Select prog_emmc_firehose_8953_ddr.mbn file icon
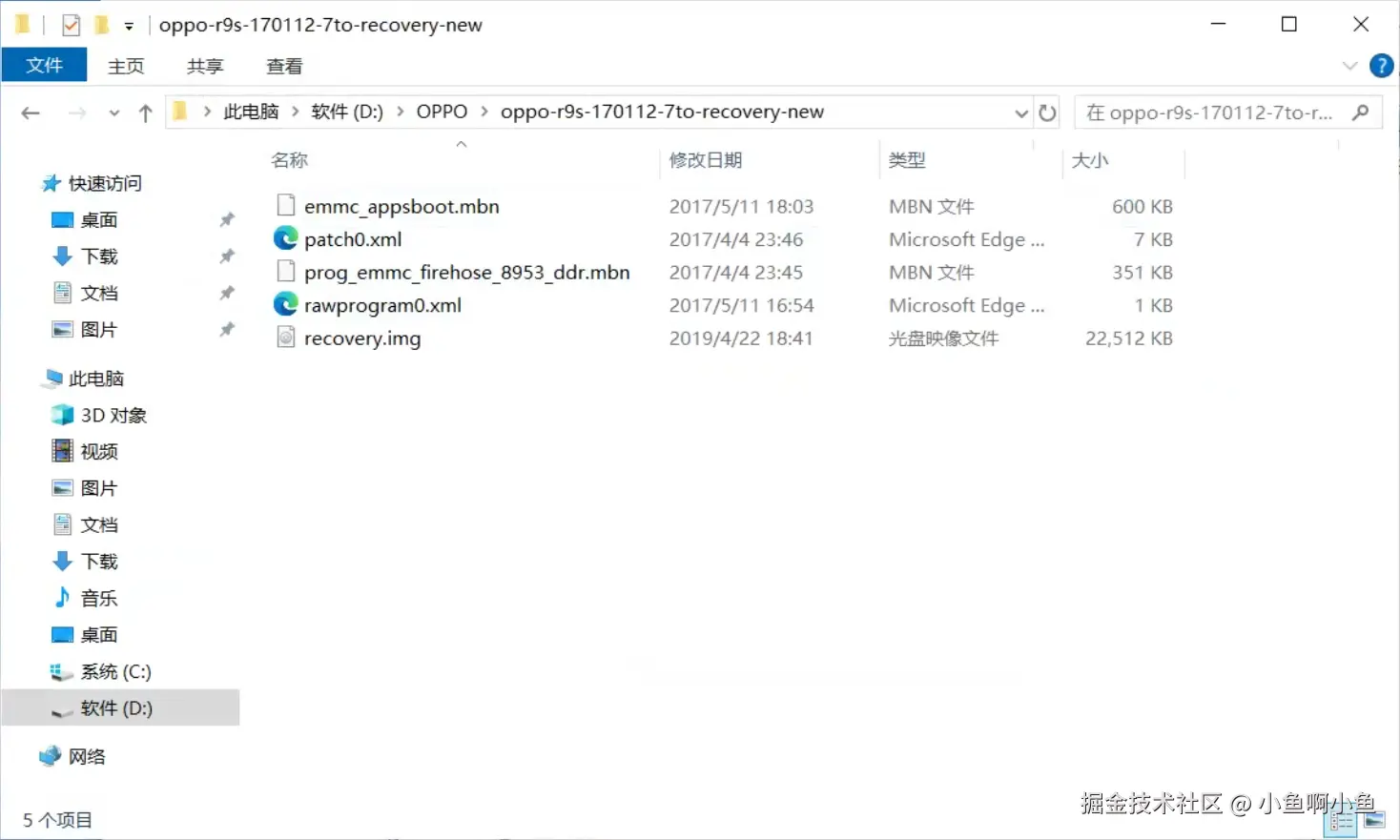 pyautogui.click(x=285, y=271)
